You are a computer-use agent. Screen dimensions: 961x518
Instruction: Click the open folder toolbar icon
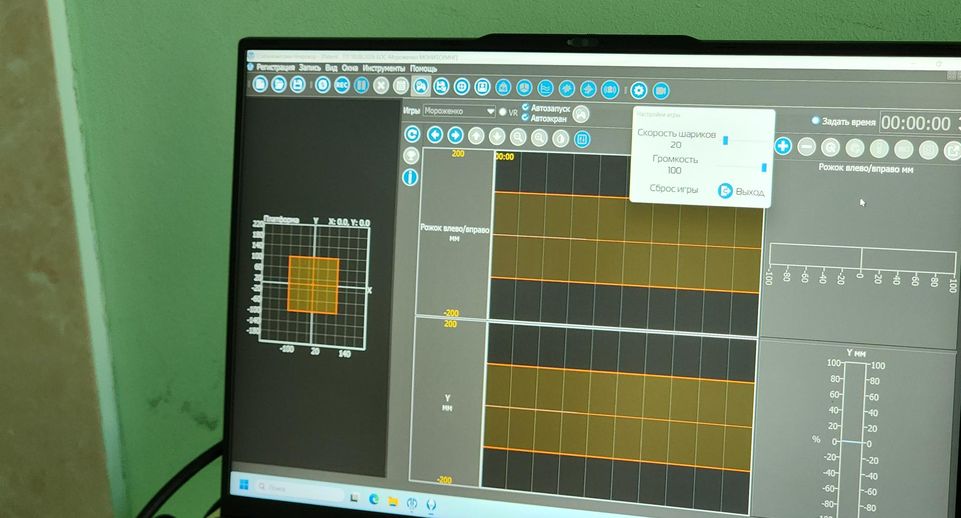(x=279, y=84)
